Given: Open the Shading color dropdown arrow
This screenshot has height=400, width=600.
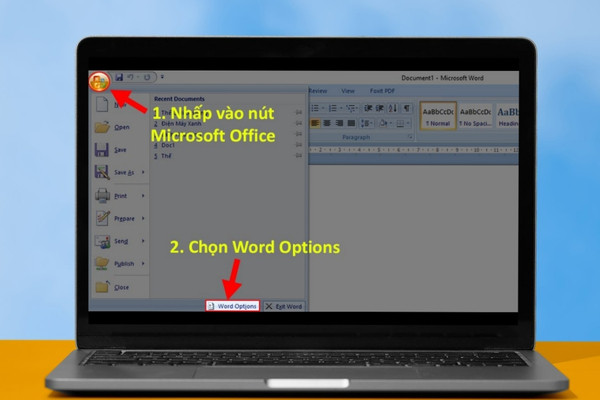Looking at the screenshot, I should point(391,123).
